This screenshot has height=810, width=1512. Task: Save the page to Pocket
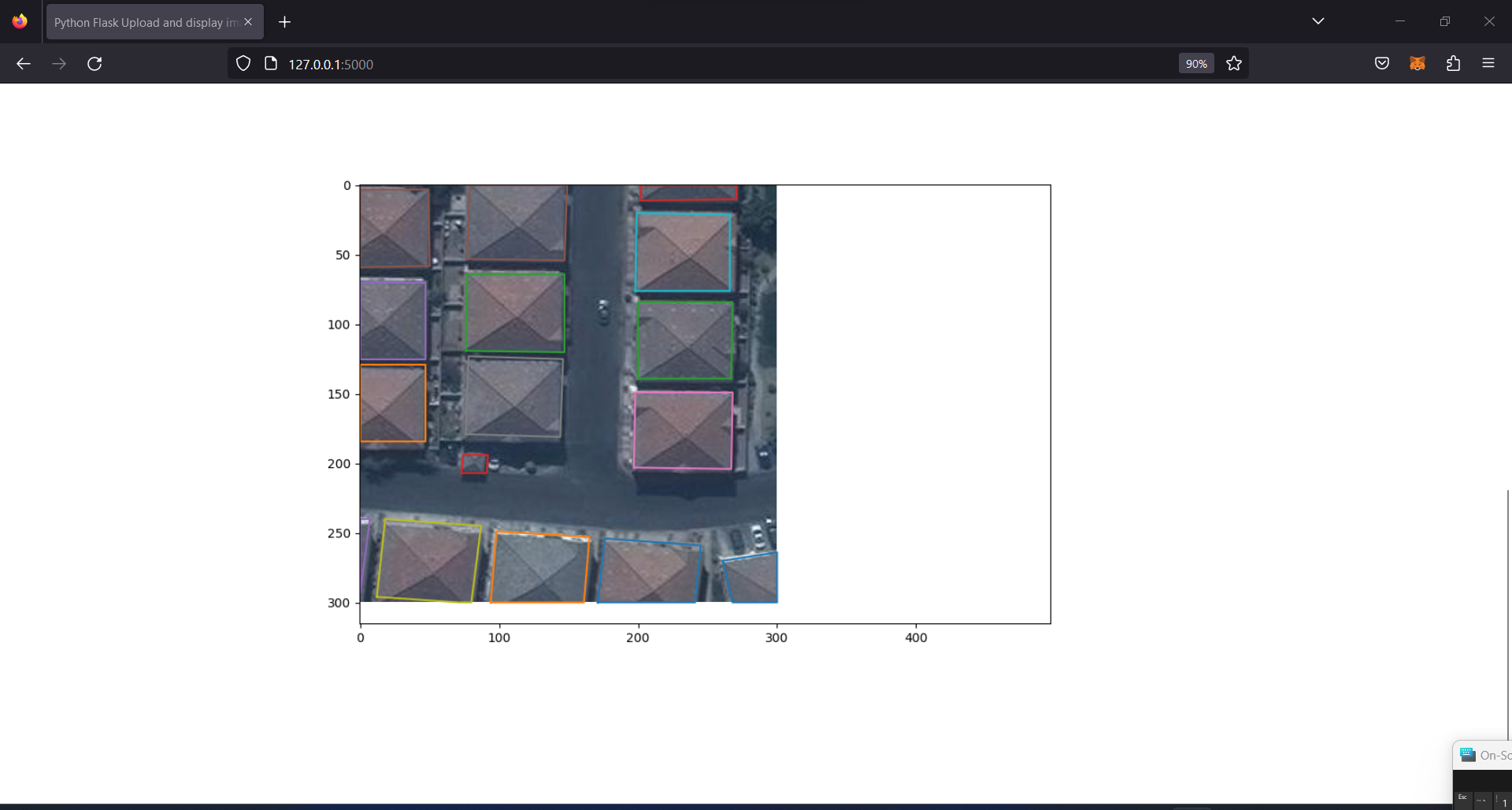click(x=1382, y=63)
